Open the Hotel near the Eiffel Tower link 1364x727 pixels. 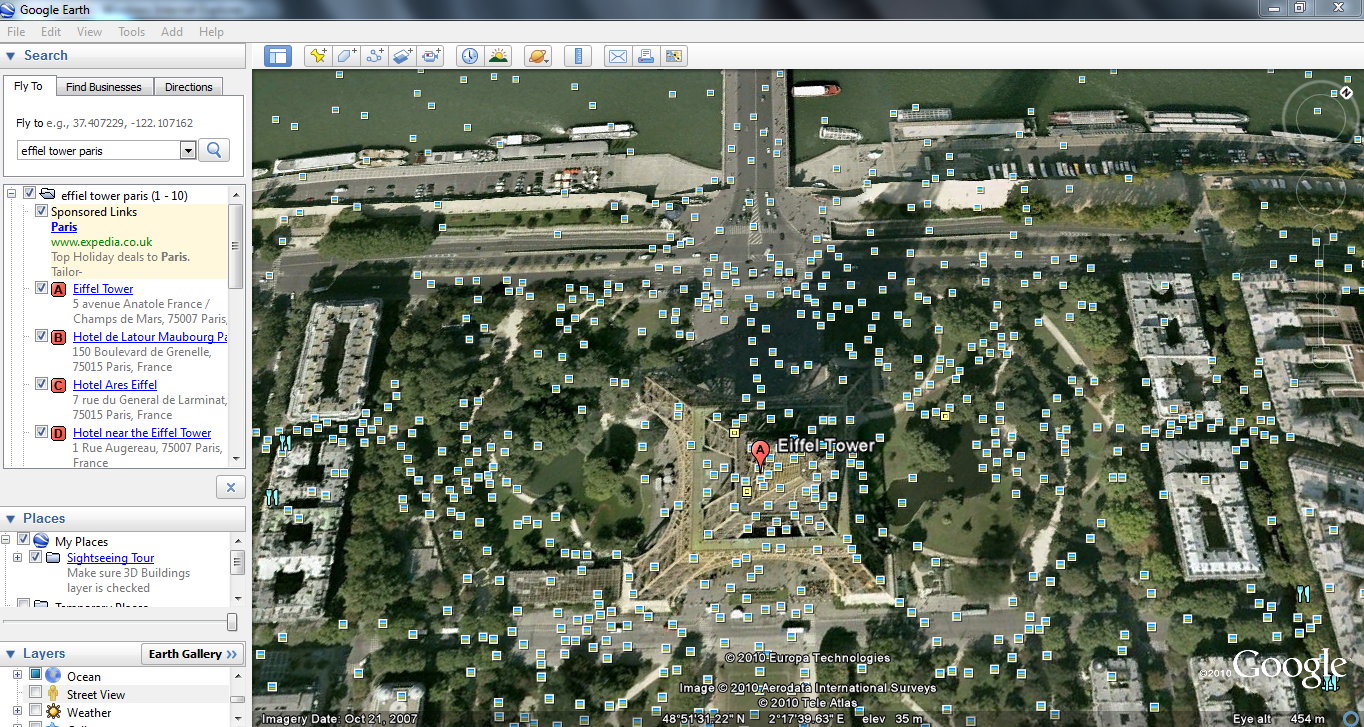142,433
